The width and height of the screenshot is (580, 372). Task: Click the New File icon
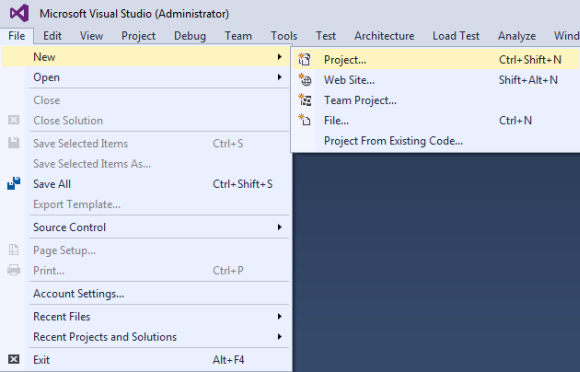305,120
